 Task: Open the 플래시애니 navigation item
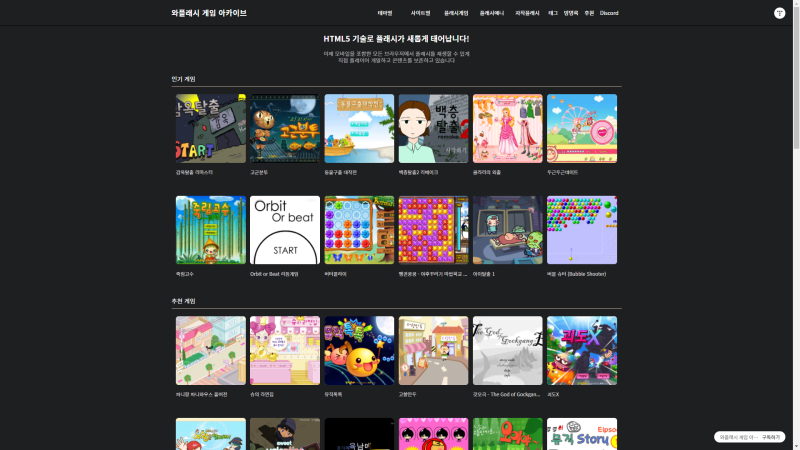491,13
